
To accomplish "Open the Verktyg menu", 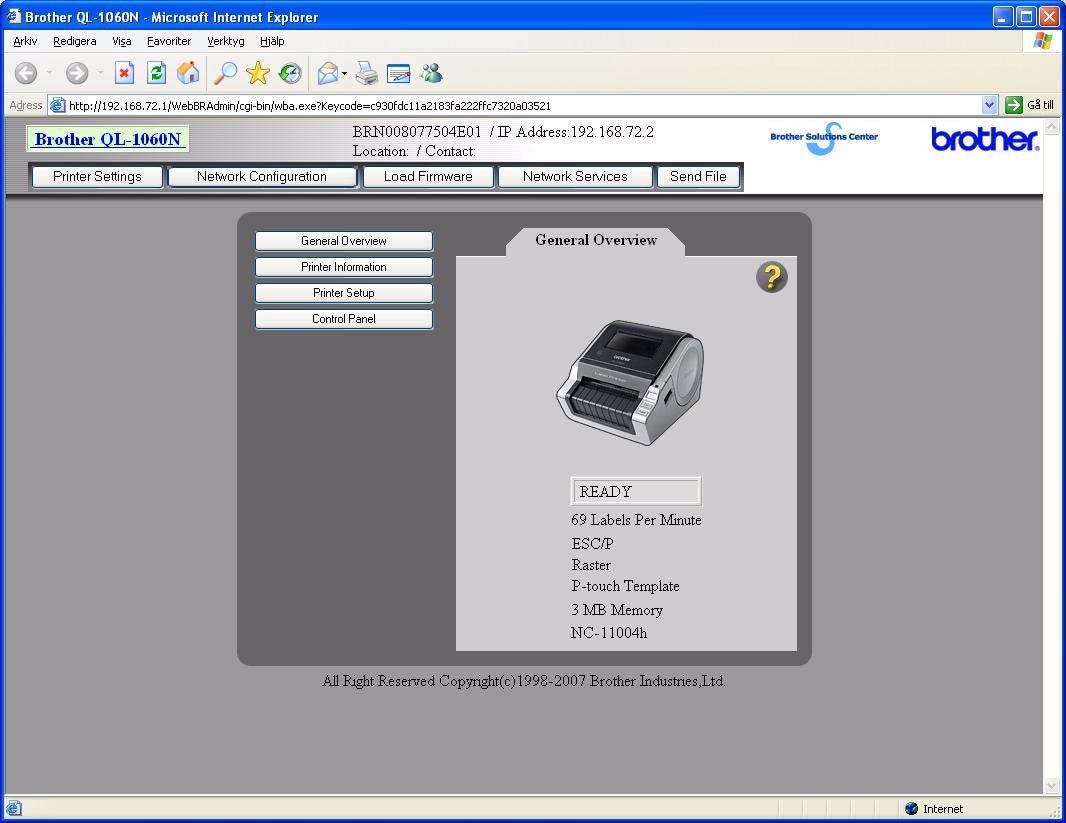I will pos(226,41).
